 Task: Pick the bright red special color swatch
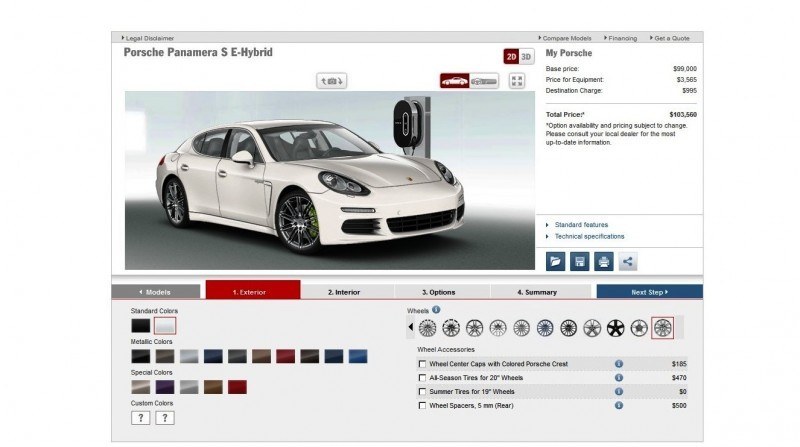(237, 387)
